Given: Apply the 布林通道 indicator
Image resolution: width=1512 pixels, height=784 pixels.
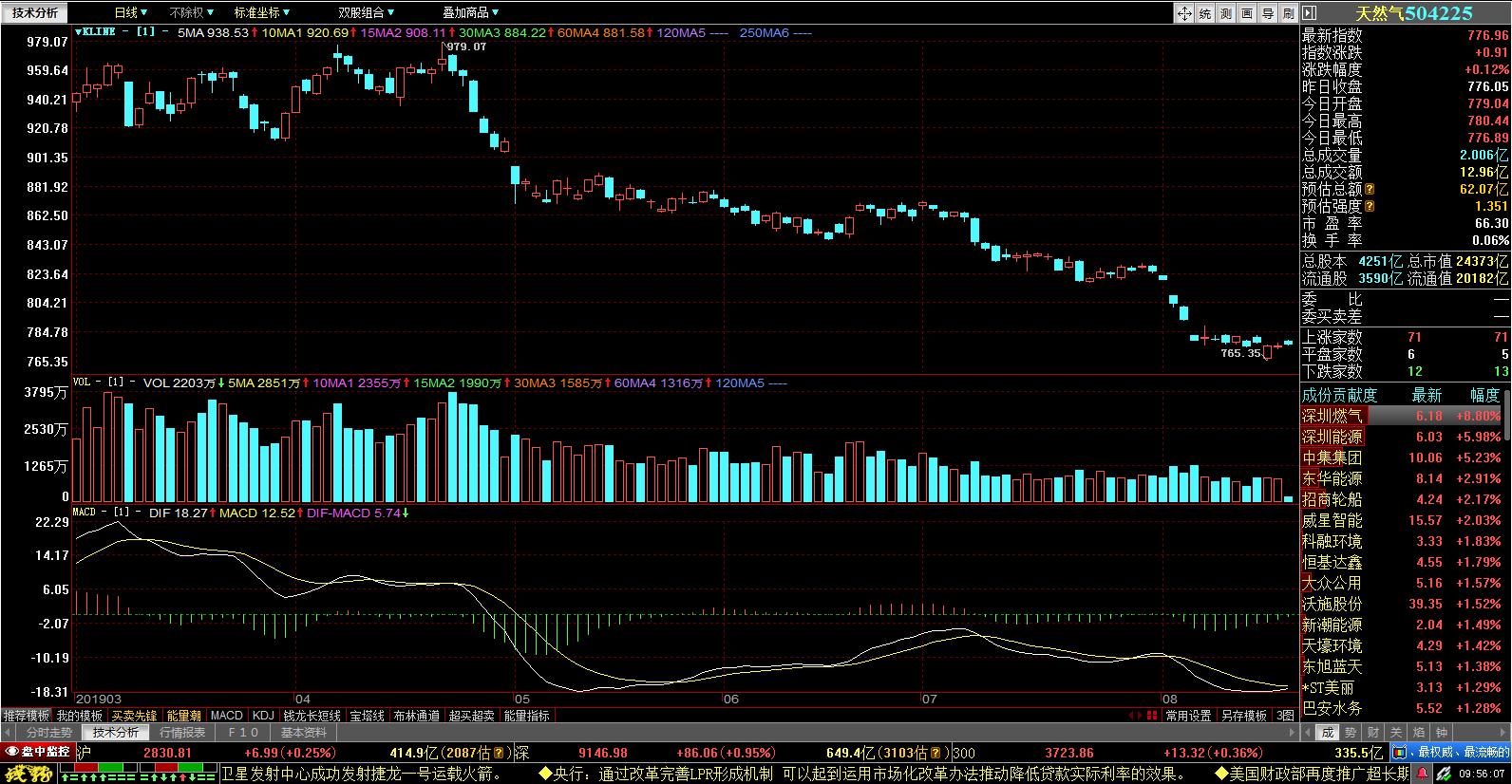Looking at the screenshot, I should 416,716.
